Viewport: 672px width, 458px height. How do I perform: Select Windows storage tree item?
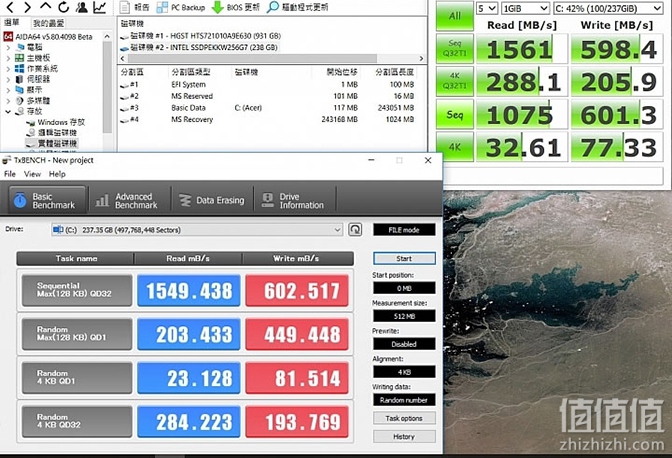[x=55, y=122]
